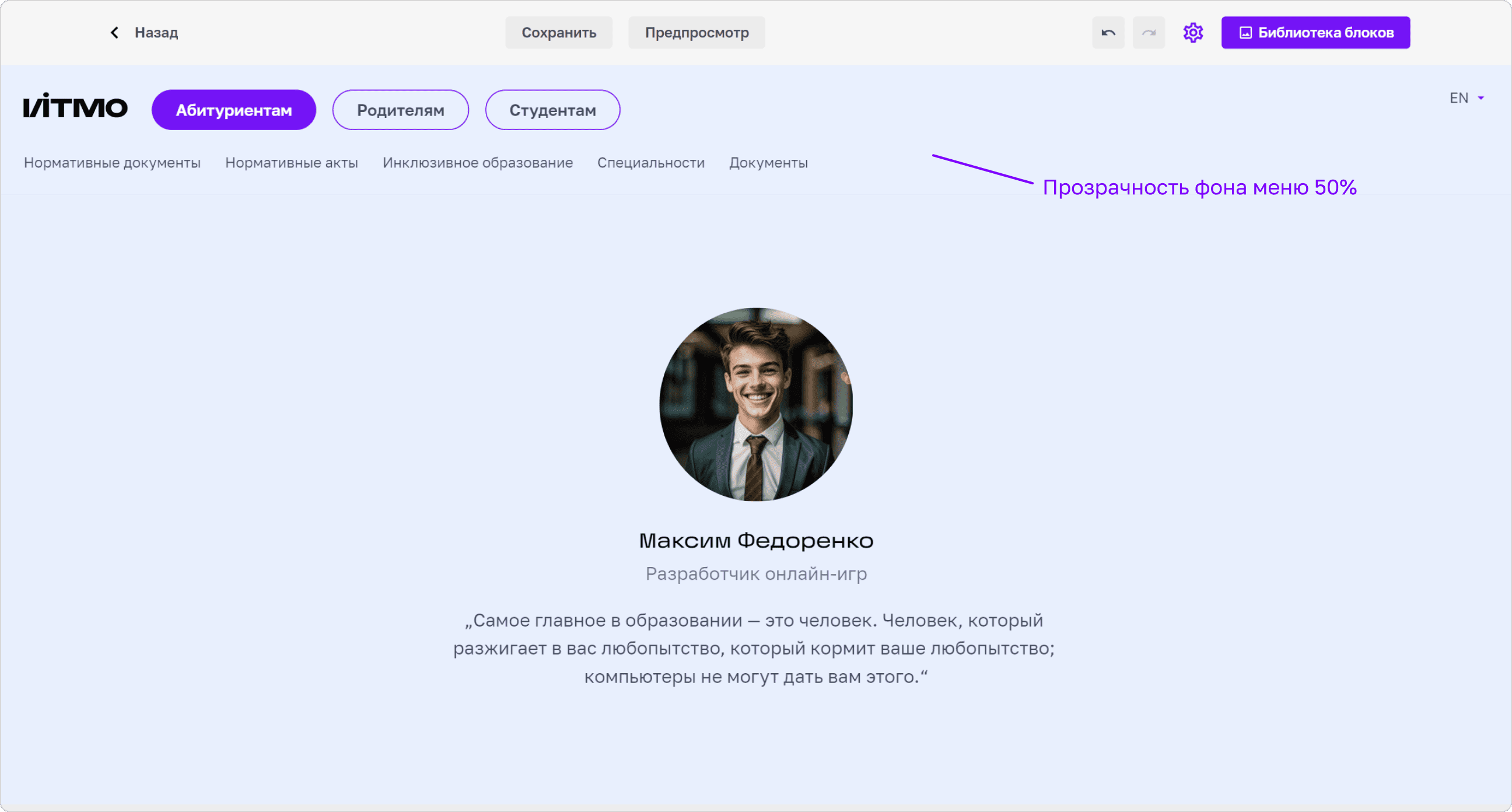
Task: Redo the undone action
Action: click(1149, 33)
